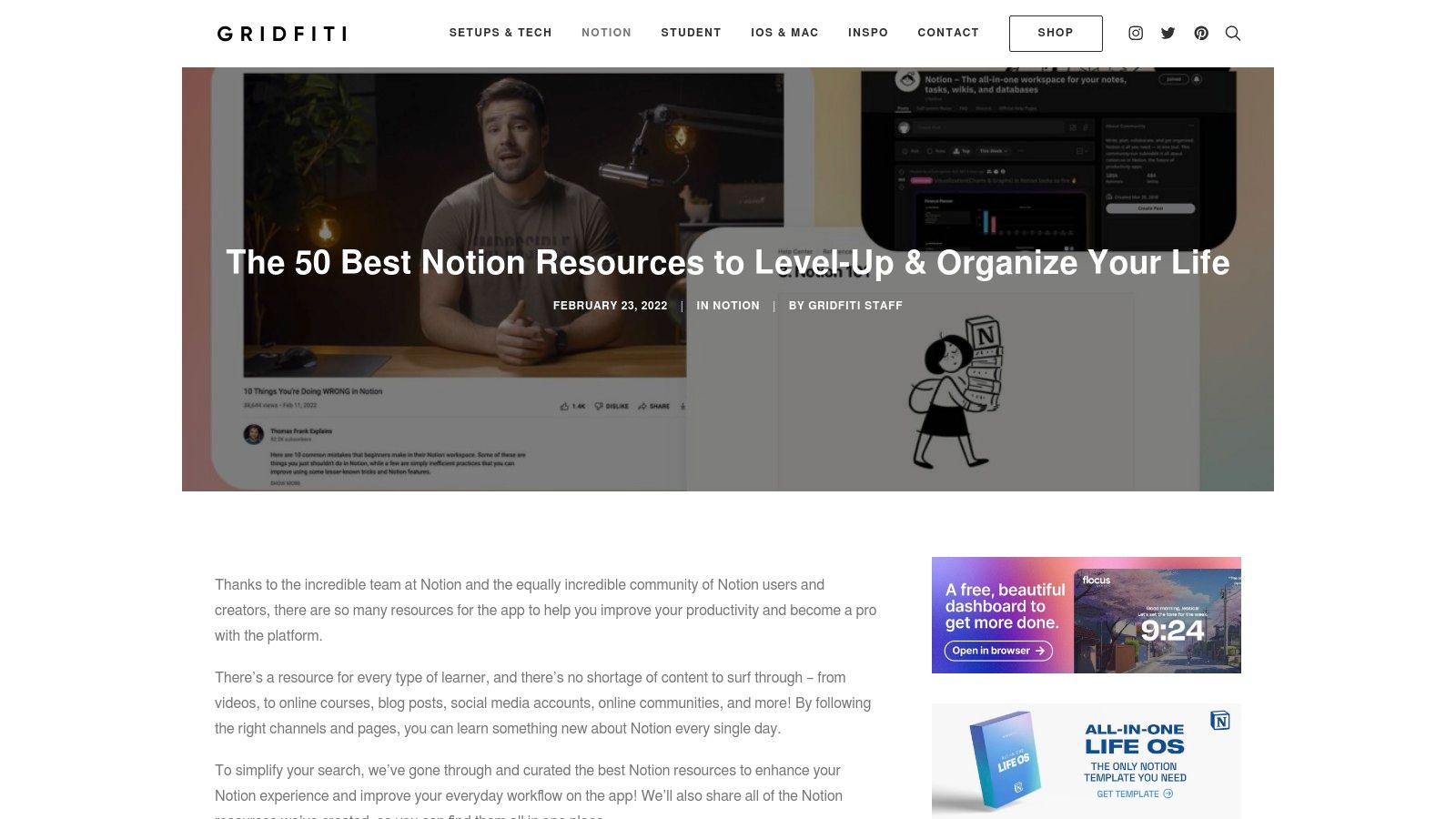Click the IN NOTION category link
This screenshot has width=1456, height=819.
point(728,306)
